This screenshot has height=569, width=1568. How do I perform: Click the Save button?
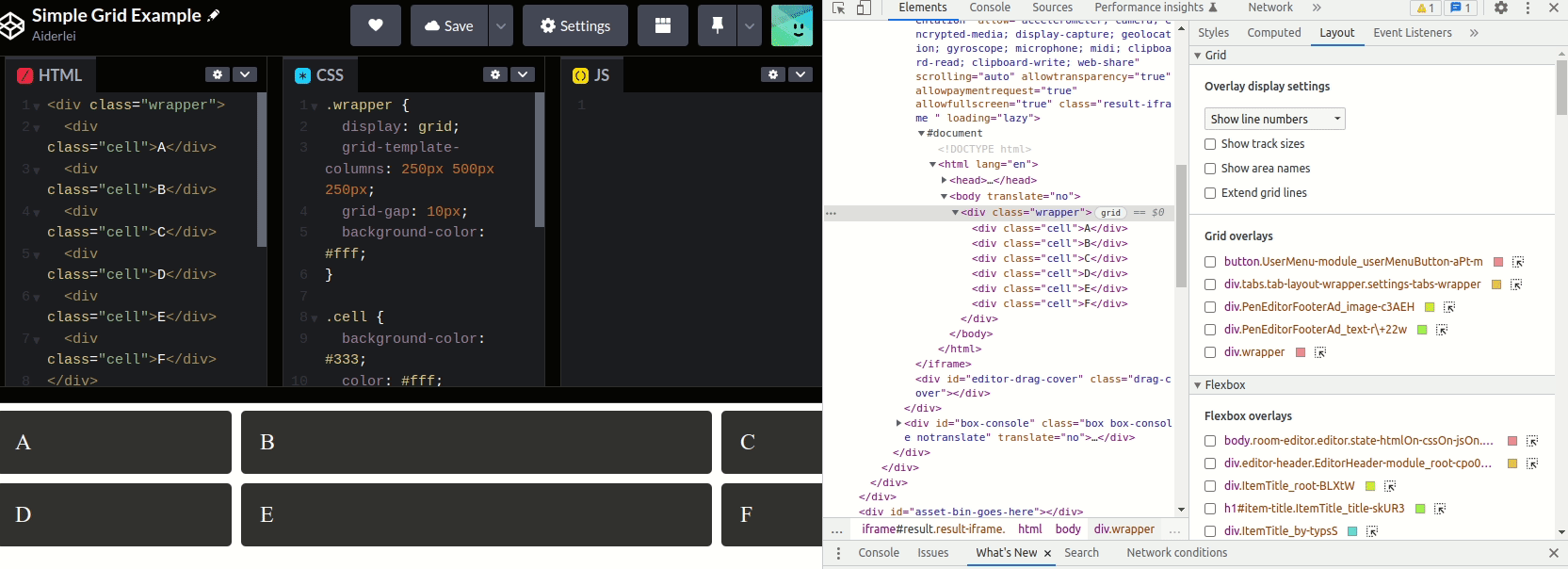pos(449,25)
